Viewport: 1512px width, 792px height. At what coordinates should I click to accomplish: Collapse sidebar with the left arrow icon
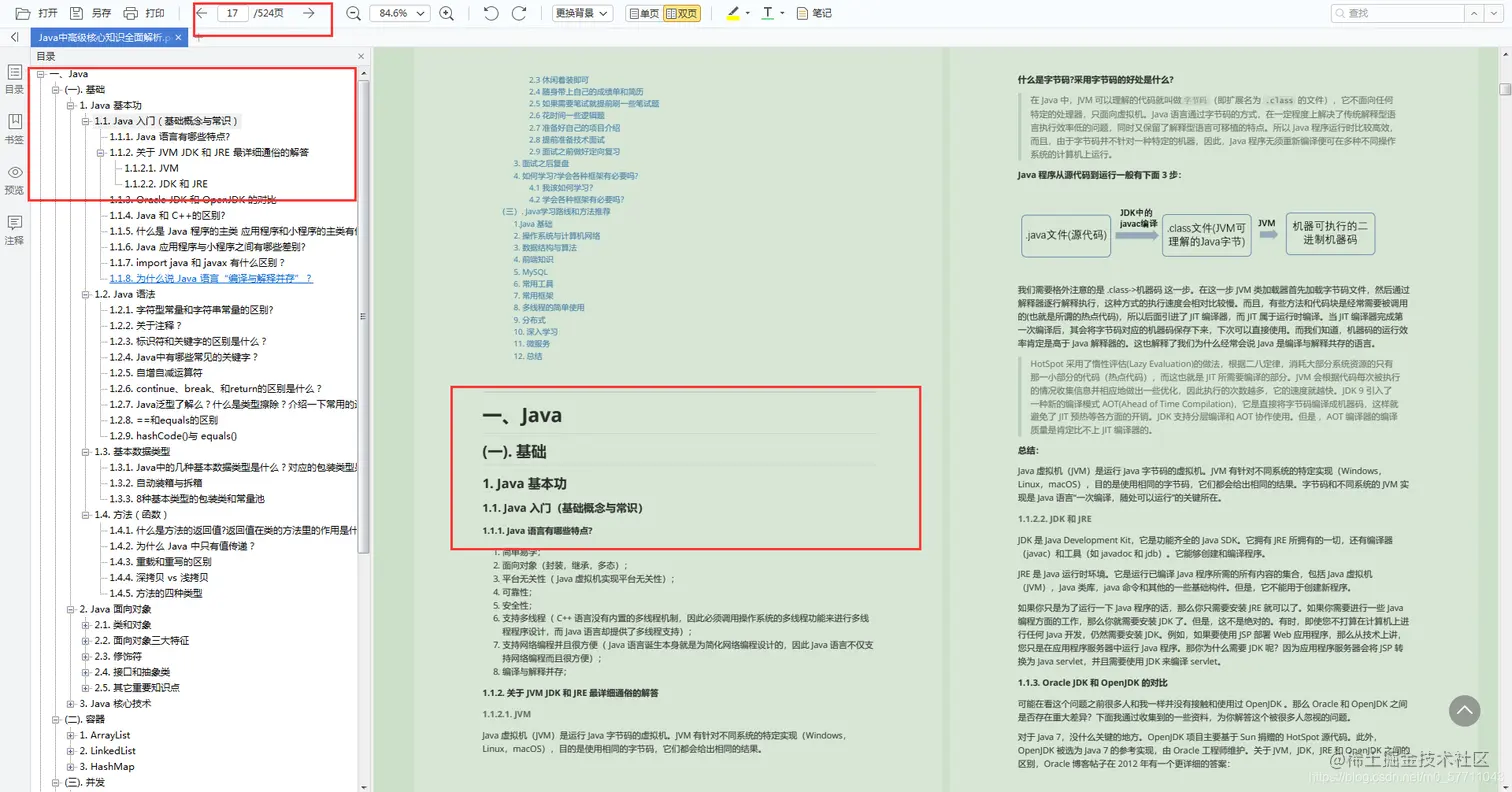click(14, 37)
